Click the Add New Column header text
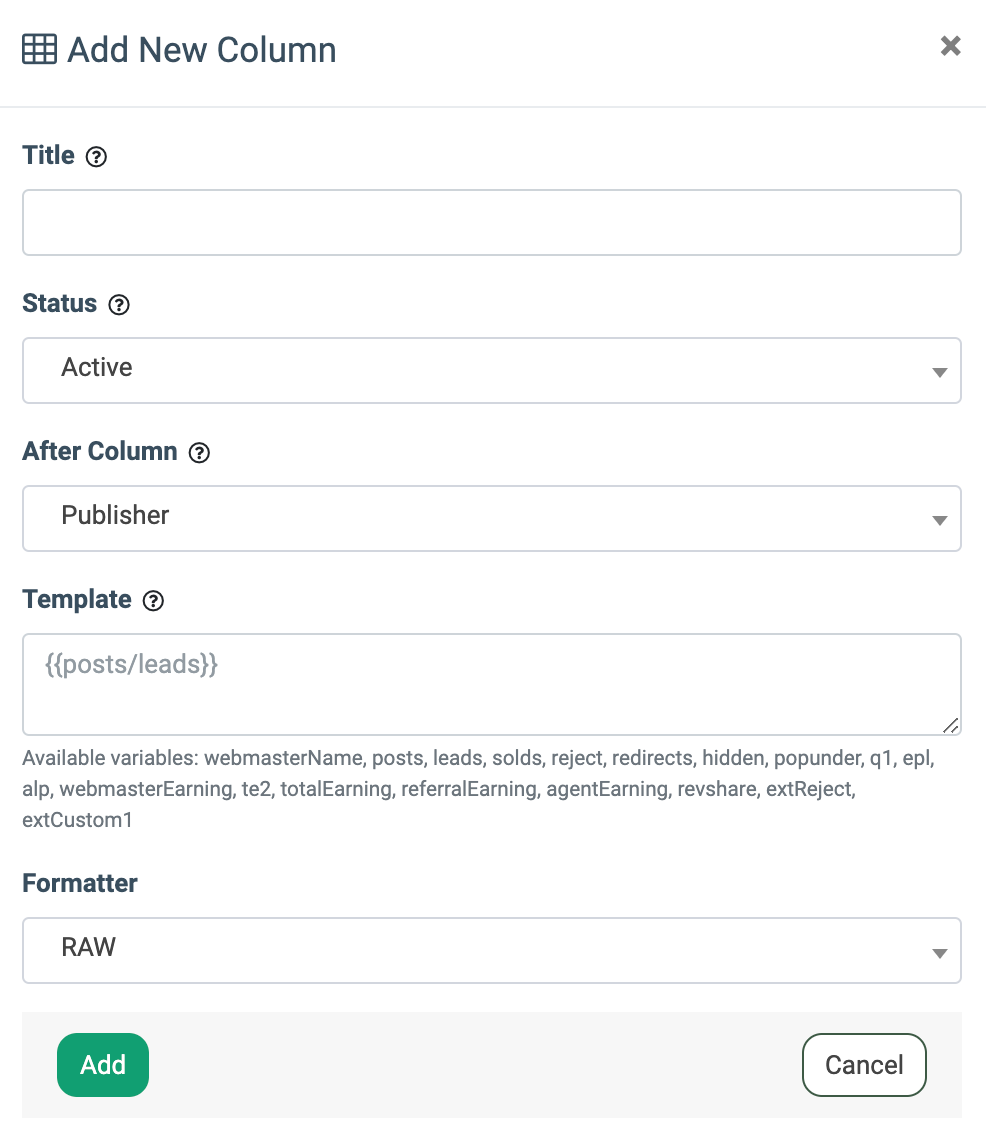 pos(201,50)
